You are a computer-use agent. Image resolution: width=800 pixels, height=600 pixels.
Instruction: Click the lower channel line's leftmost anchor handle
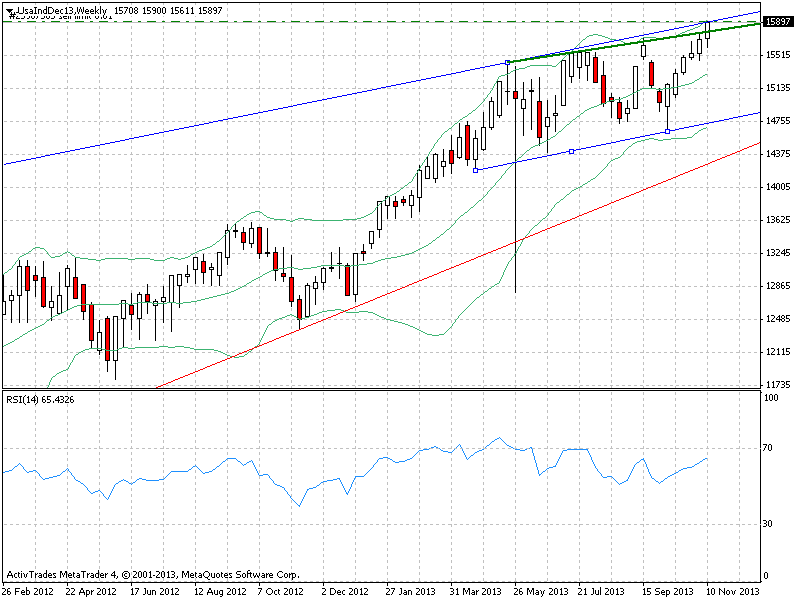476,170
